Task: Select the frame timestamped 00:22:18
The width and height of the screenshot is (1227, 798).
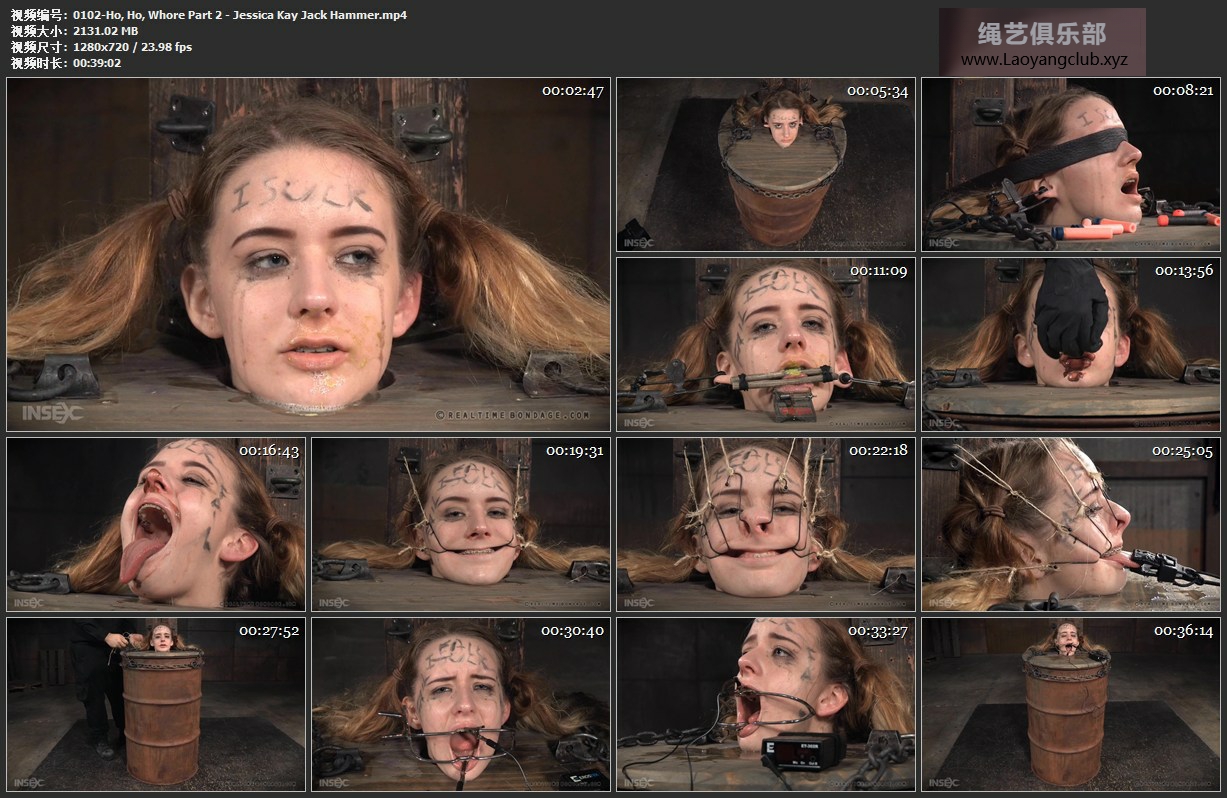Action: [765, 523]
